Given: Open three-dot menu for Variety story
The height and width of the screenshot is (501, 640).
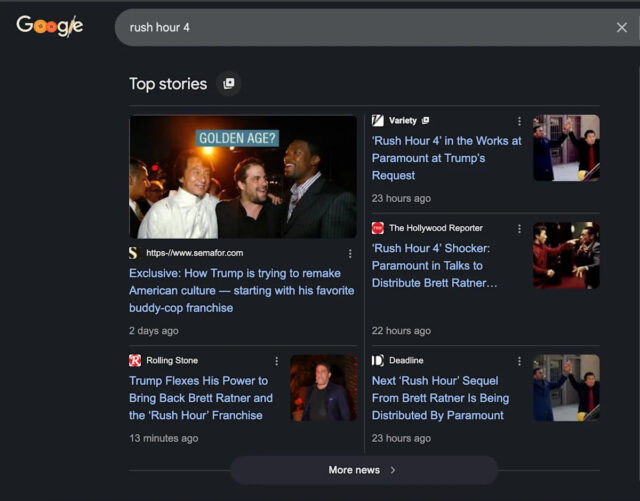Looking at the screenshot, I should point(519,121).
